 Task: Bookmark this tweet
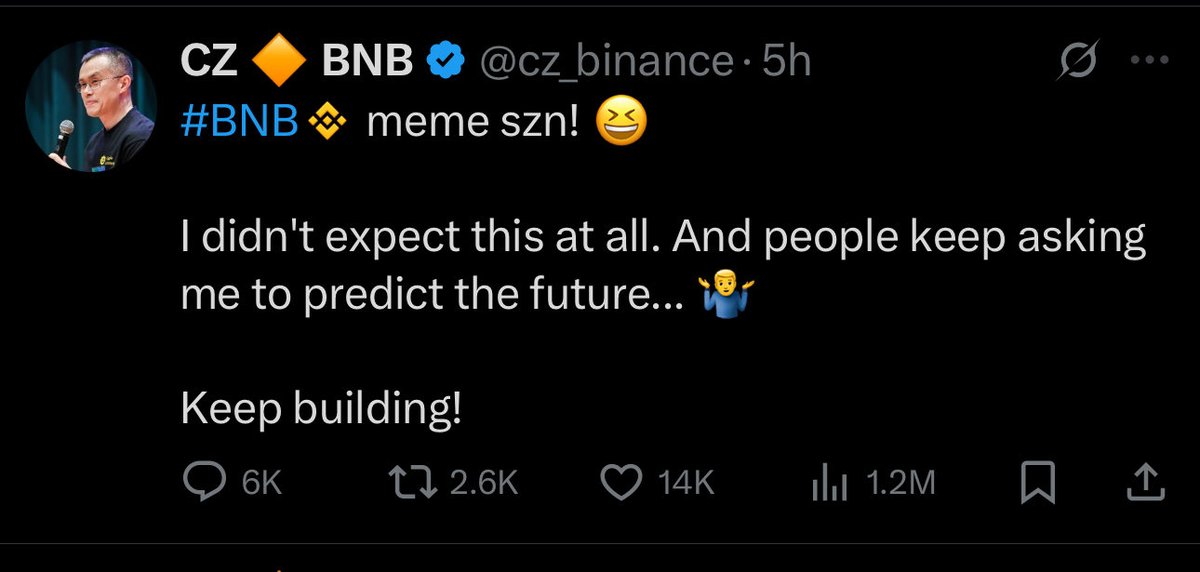tap(1038, 484)
